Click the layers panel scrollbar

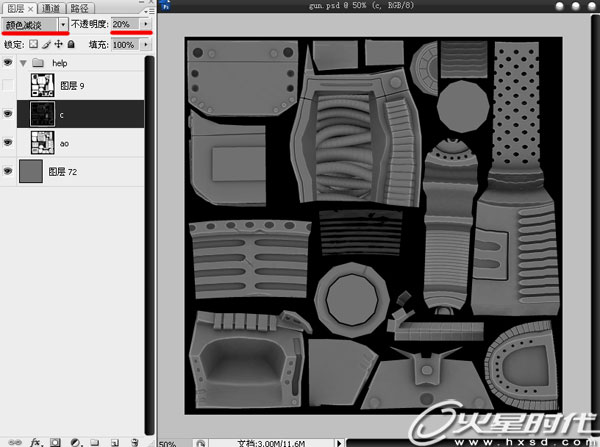[150, 245]
